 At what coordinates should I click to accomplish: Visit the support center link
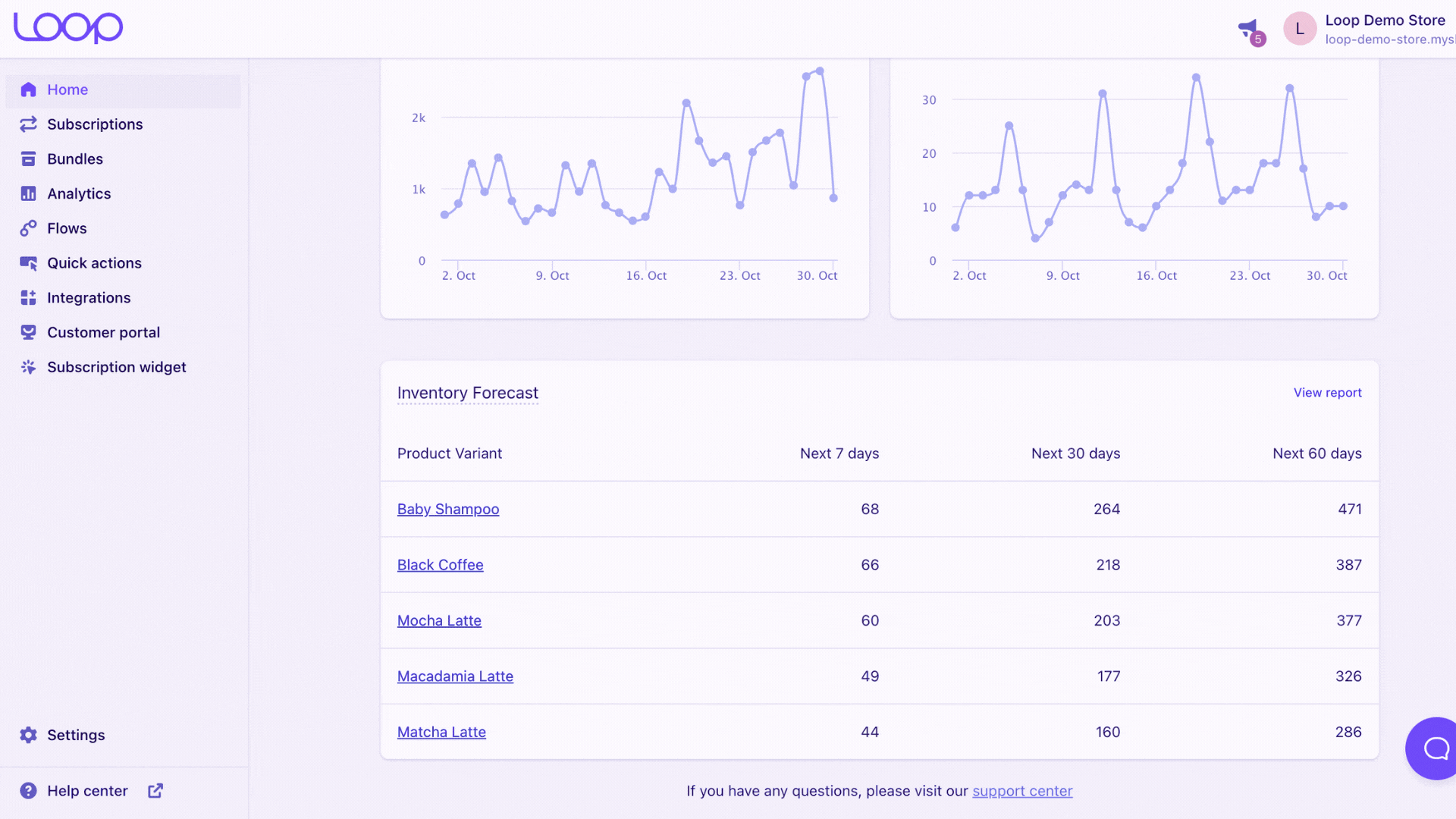(1022, 791)
